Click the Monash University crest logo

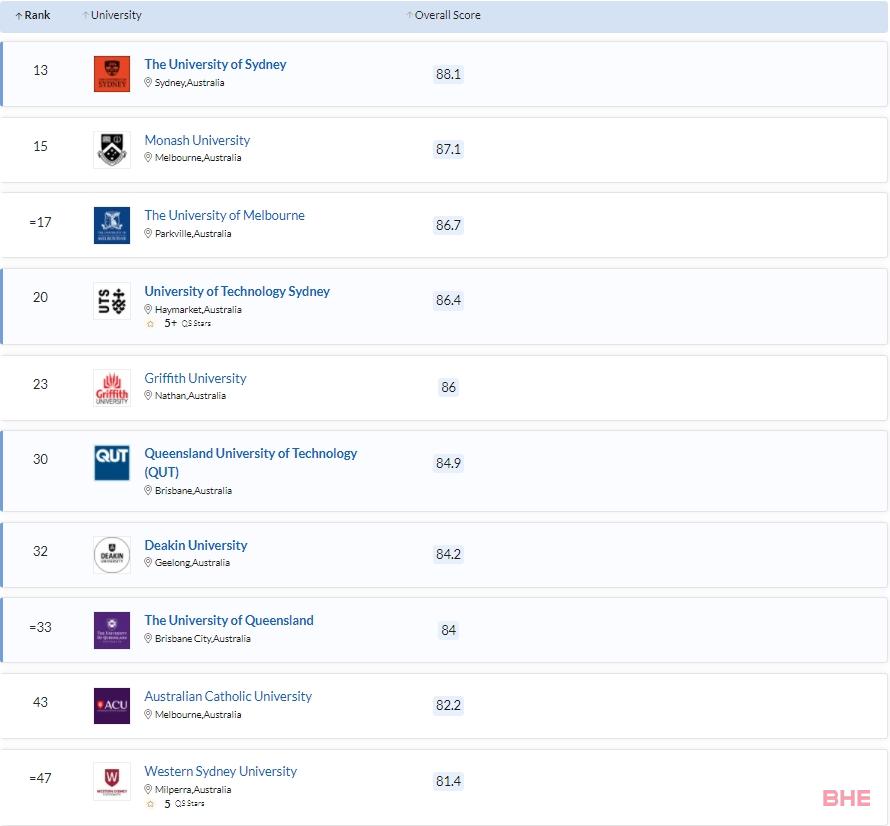pyautogui.click(x=112, y=150)
